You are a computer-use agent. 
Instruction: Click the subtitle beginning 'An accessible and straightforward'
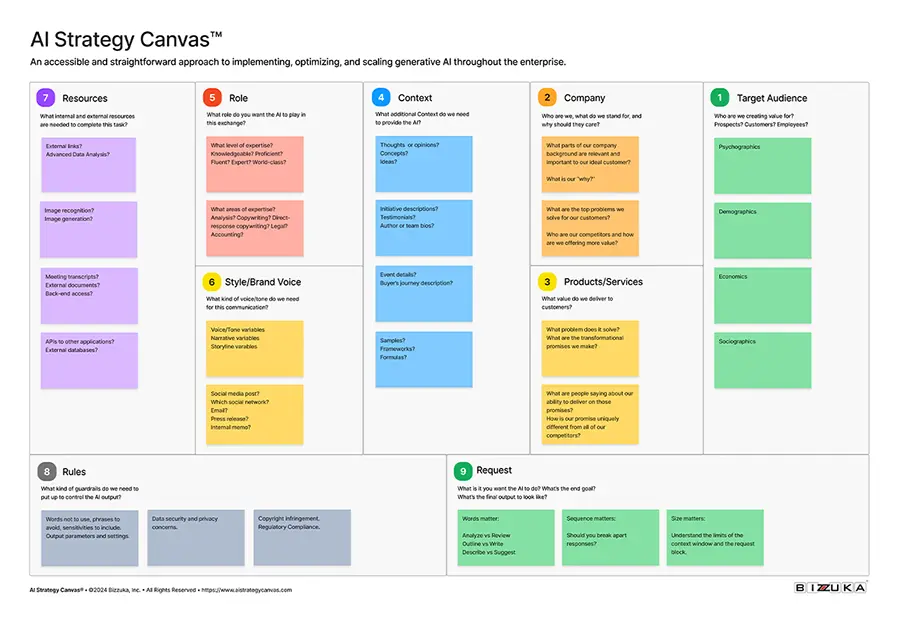click(x=298, y=62)
